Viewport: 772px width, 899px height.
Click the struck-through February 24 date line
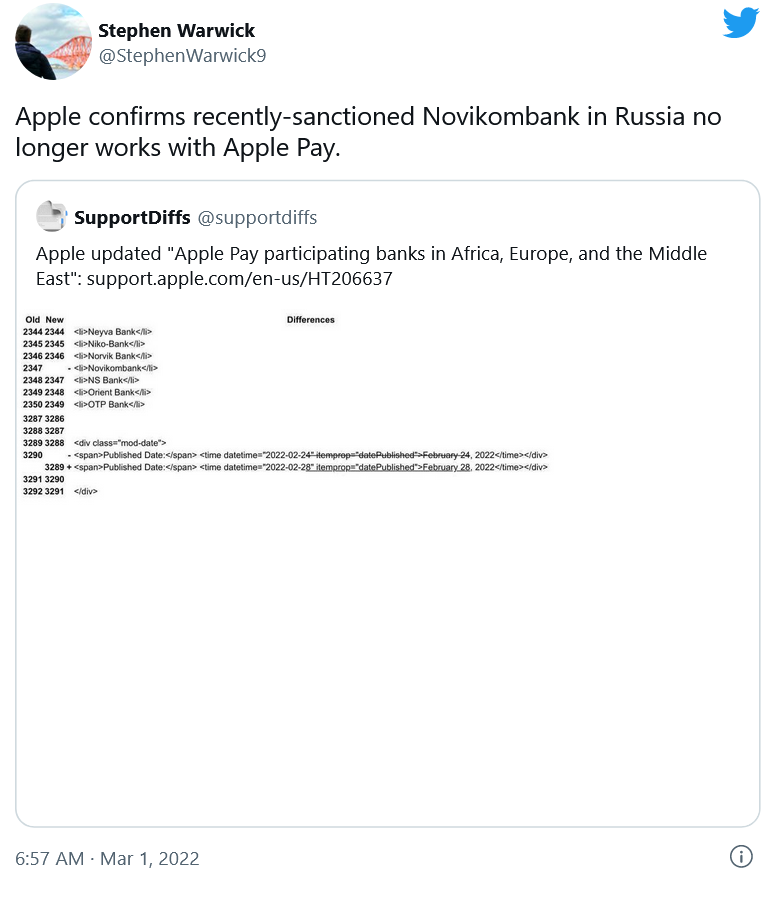point(310,455)
